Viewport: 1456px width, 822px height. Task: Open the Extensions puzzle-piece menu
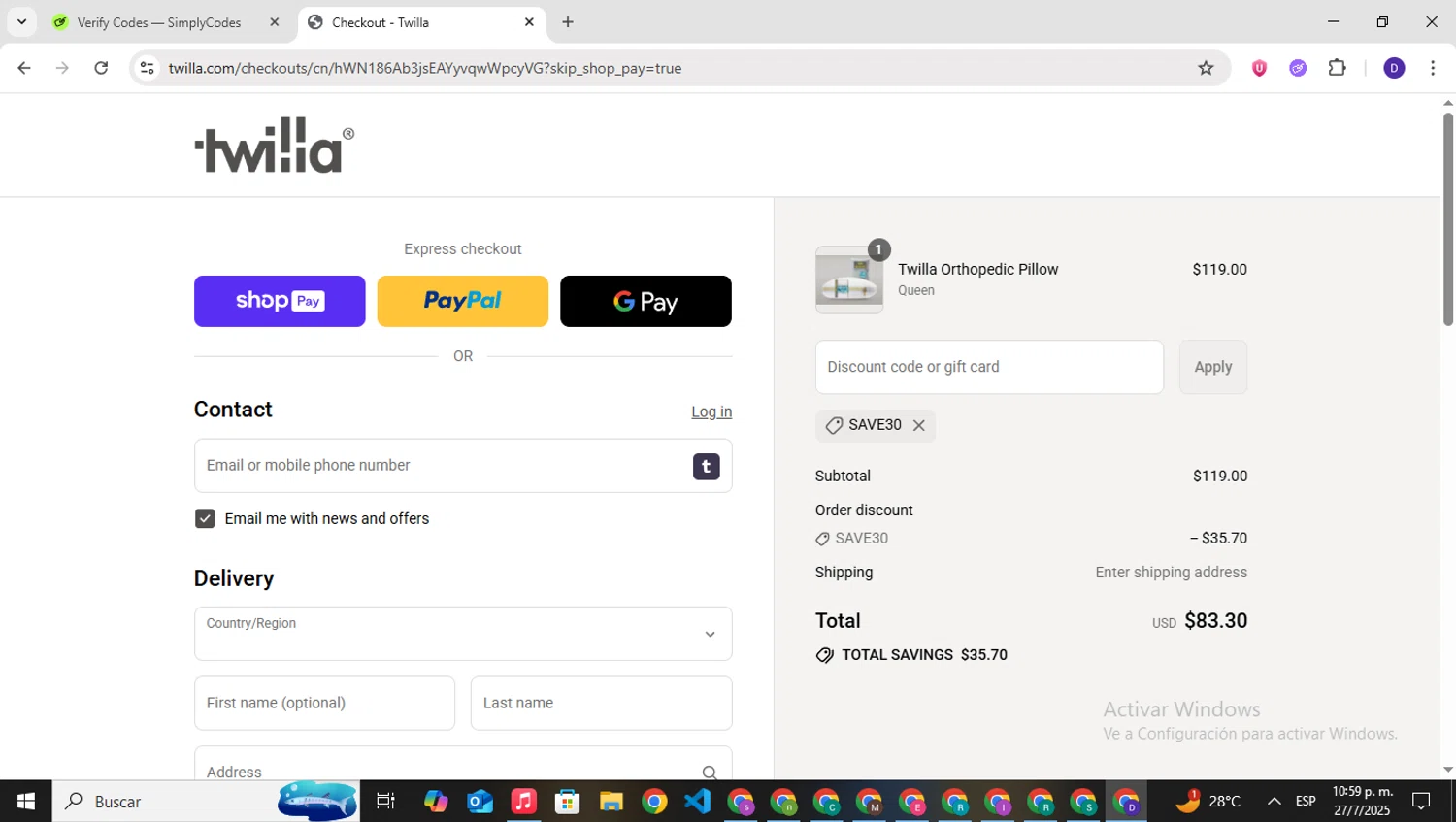tap(1337, 68)
